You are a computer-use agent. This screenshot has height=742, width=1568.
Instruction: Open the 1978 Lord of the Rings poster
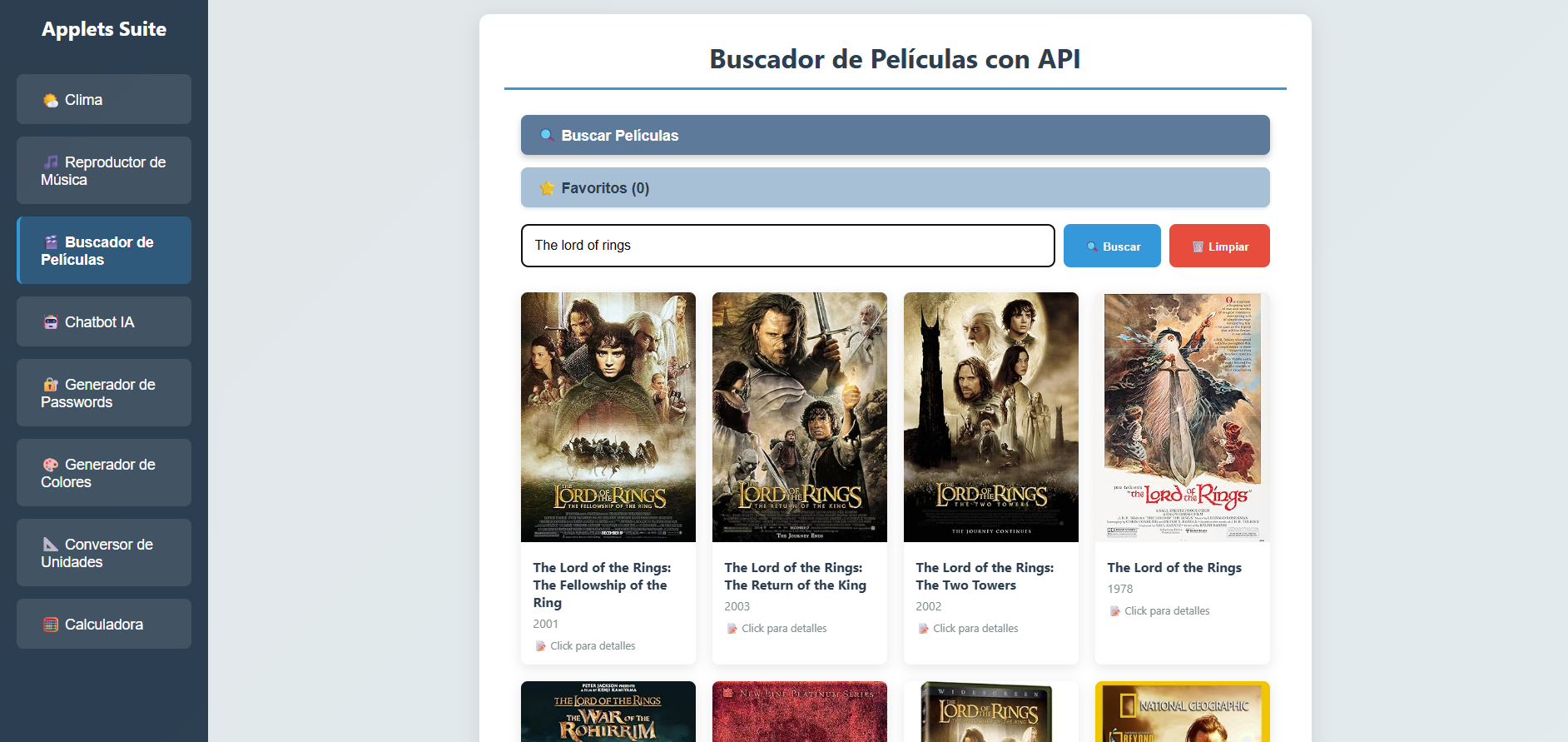click(x=1183, y=416)
